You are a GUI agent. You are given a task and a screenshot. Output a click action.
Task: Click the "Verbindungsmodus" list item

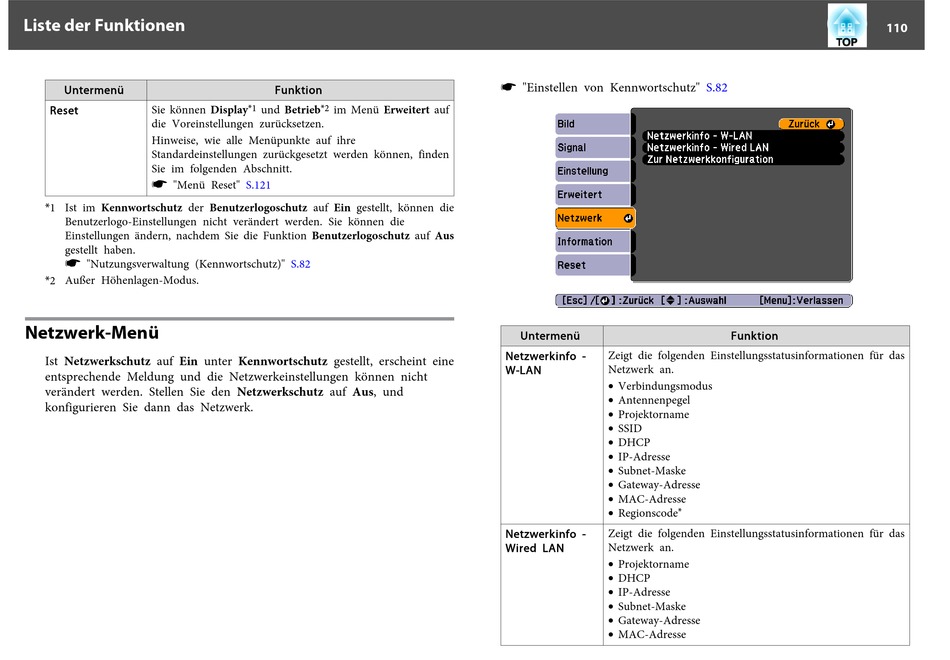coord(665,386)
